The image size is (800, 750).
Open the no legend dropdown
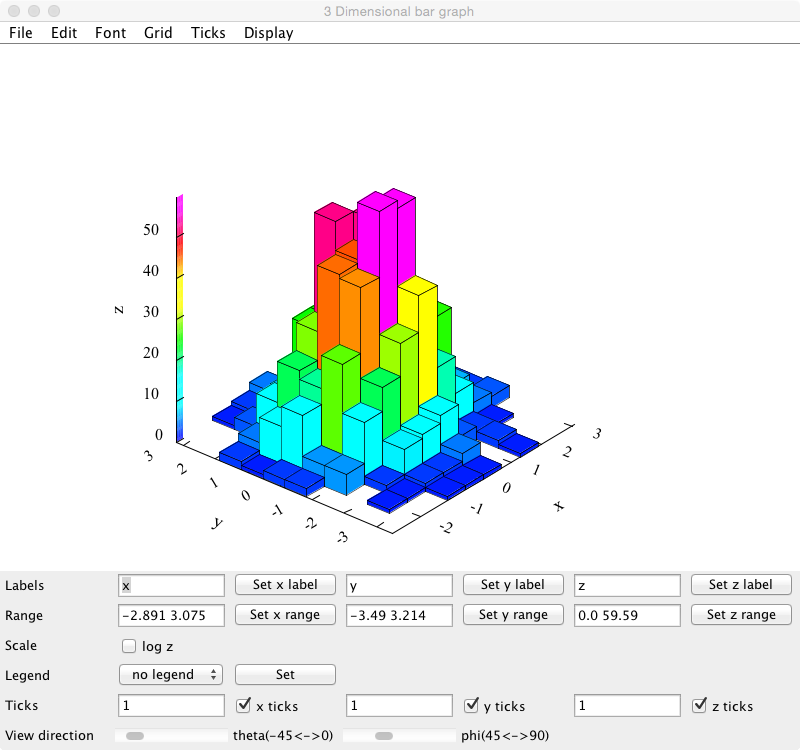point(171,674)
